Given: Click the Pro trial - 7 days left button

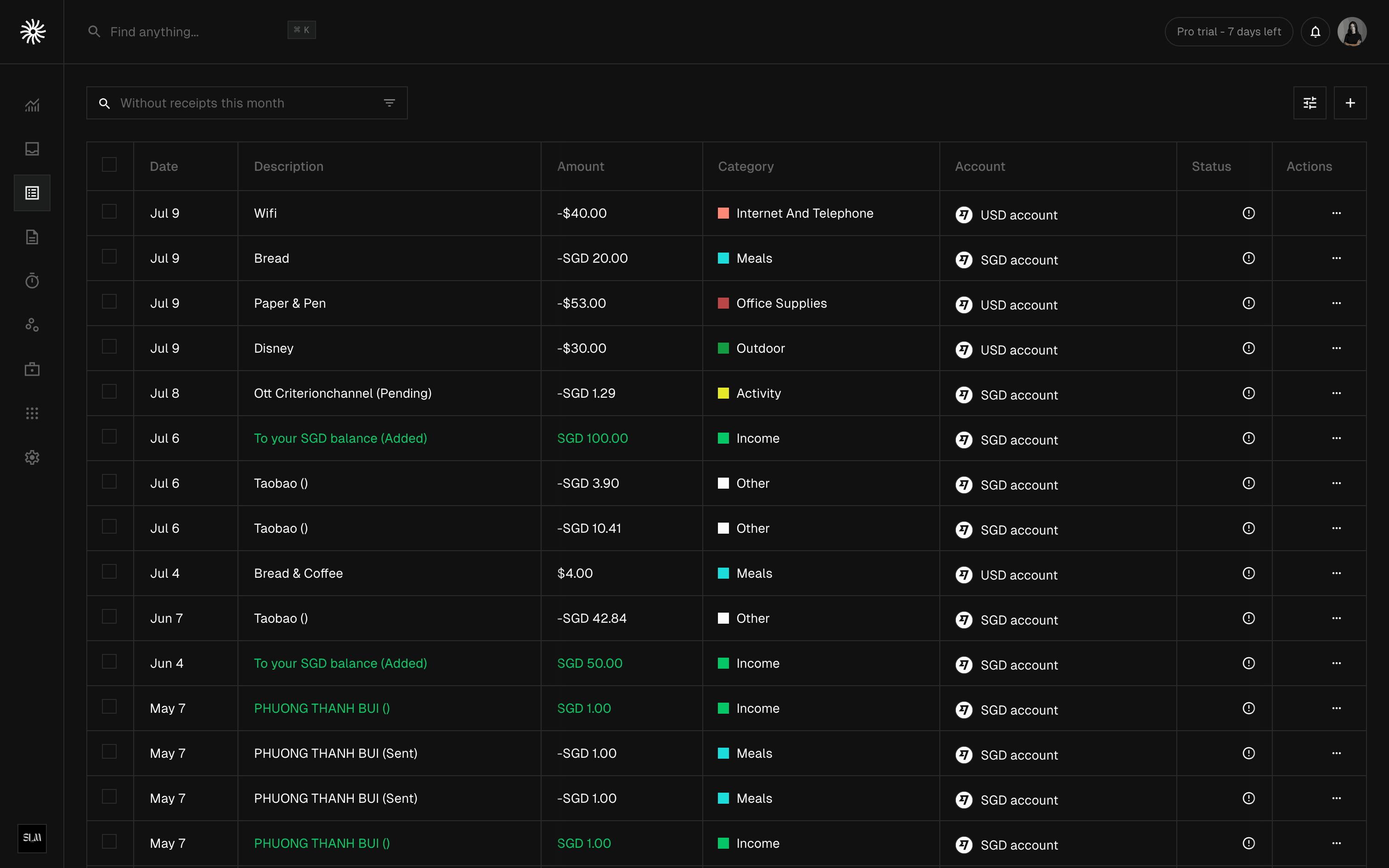Looking at the screenshot, I should click(x=1228, y=32).
